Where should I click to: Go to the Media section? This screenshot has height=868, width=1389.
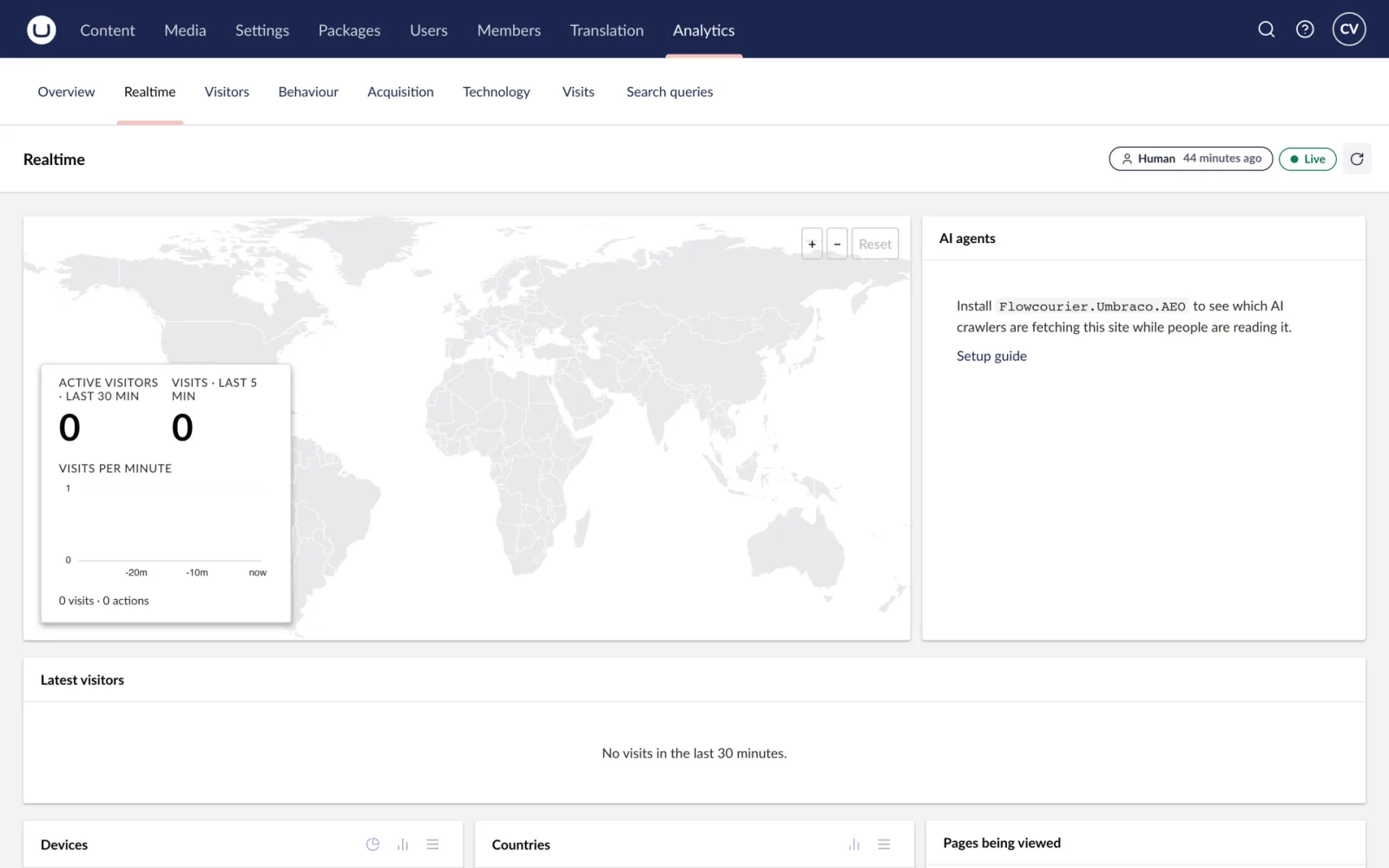pyautogui.click(x=185, y=30)
